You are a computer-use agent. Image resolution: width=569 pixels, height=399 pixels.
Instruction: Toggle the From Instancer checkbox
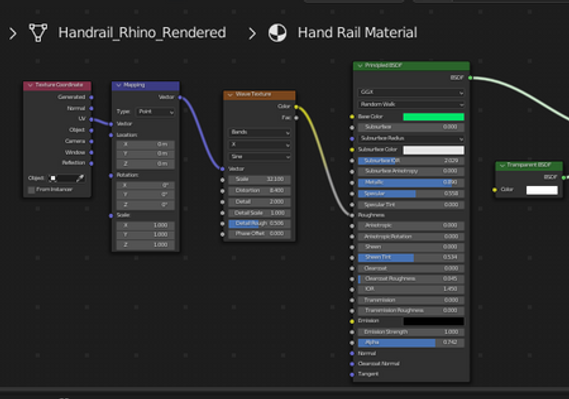point(32,190)
